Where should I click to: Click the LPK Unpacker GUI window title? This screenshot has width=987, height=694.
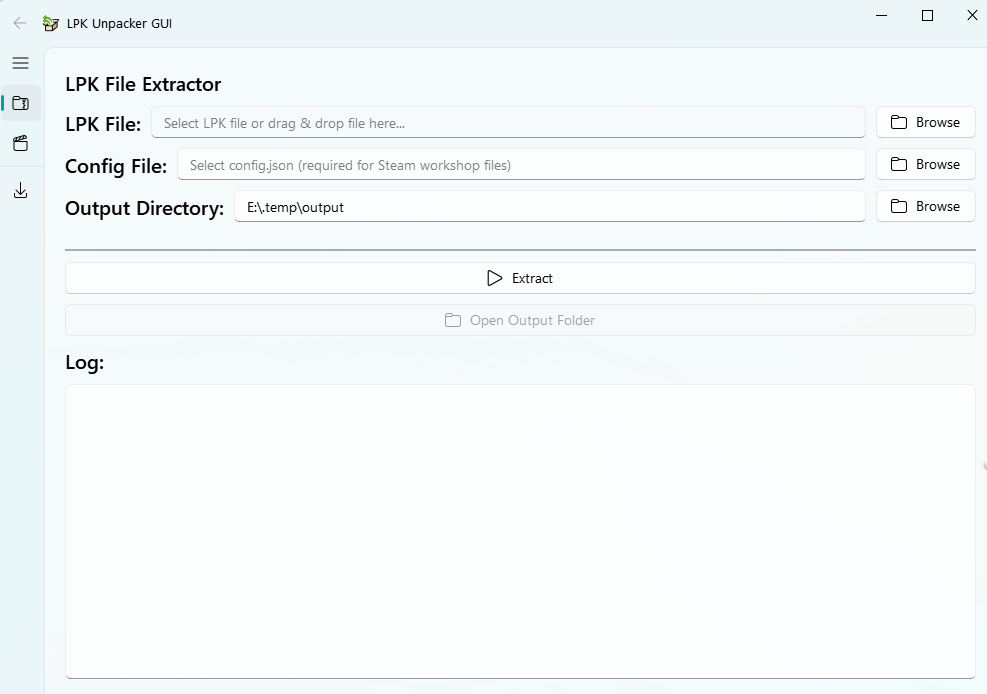click(x=119, y=23)
